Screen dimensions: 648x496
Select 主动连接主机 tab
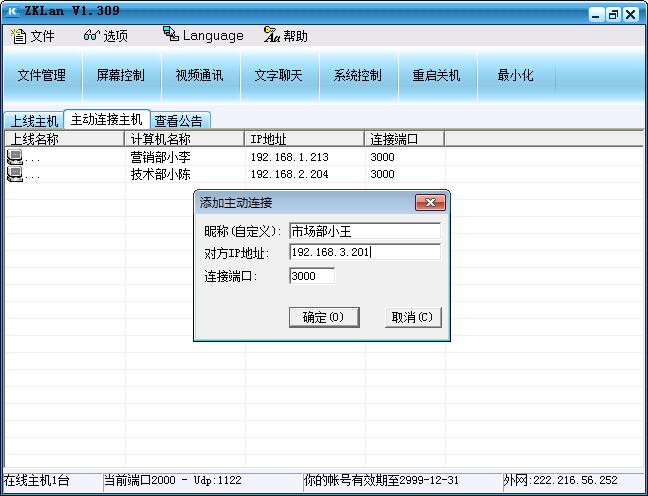tap(107, 120)
